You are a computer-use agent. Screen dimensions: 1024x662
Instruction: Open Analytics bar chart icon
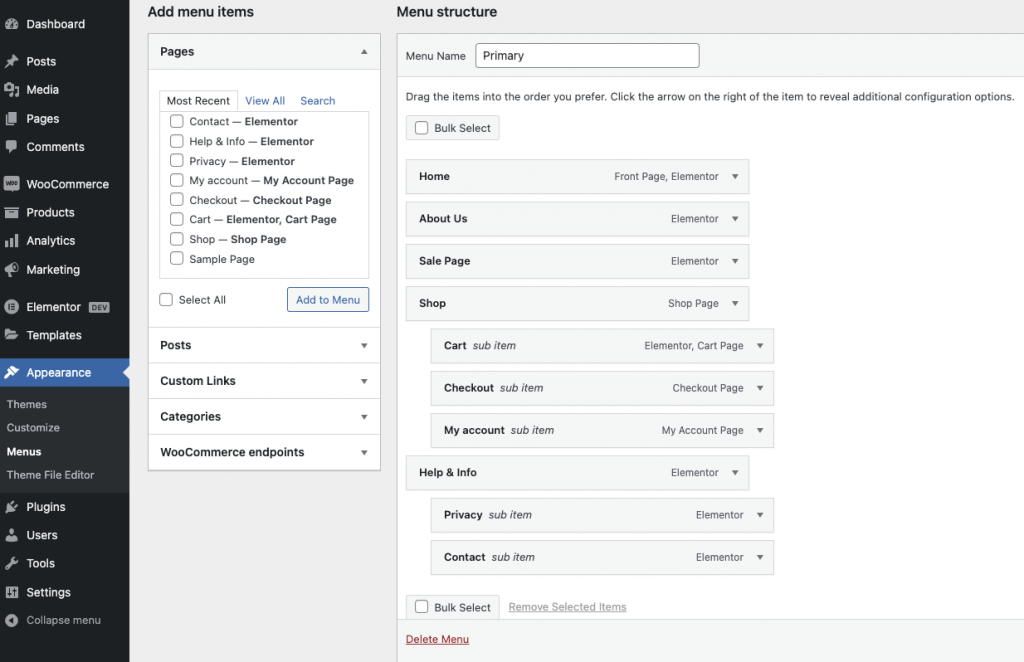(x=12, y=241)
